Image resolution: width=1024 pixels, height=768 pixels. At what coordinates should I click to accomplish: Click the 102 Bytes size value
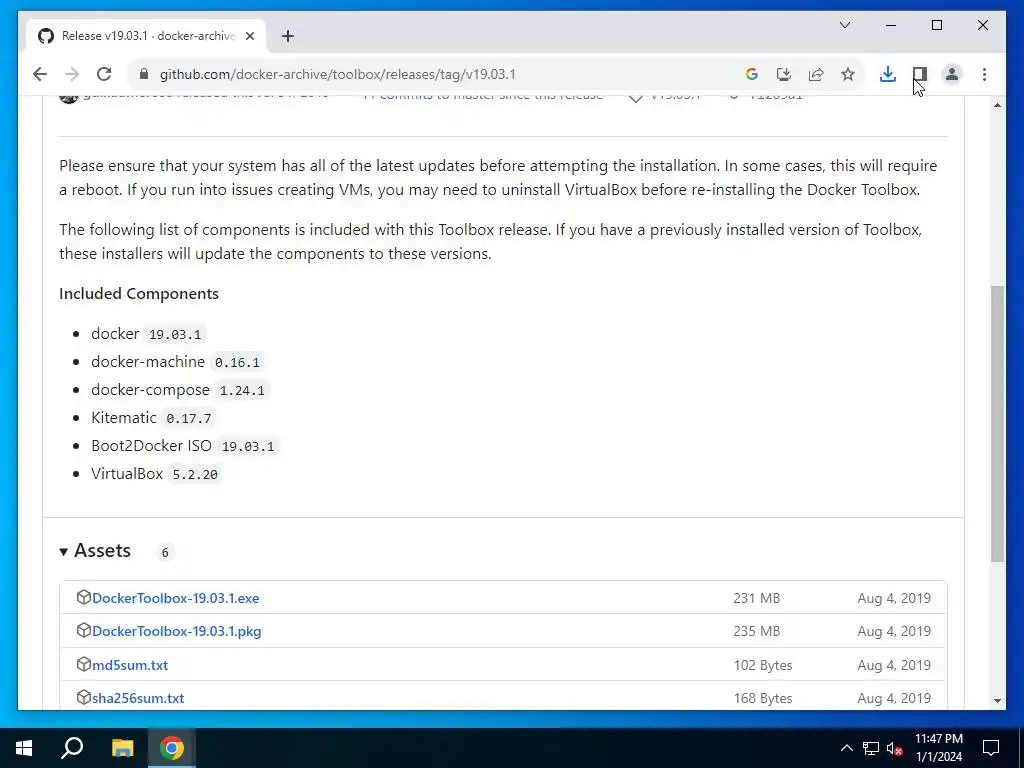[x=763, y=665]
